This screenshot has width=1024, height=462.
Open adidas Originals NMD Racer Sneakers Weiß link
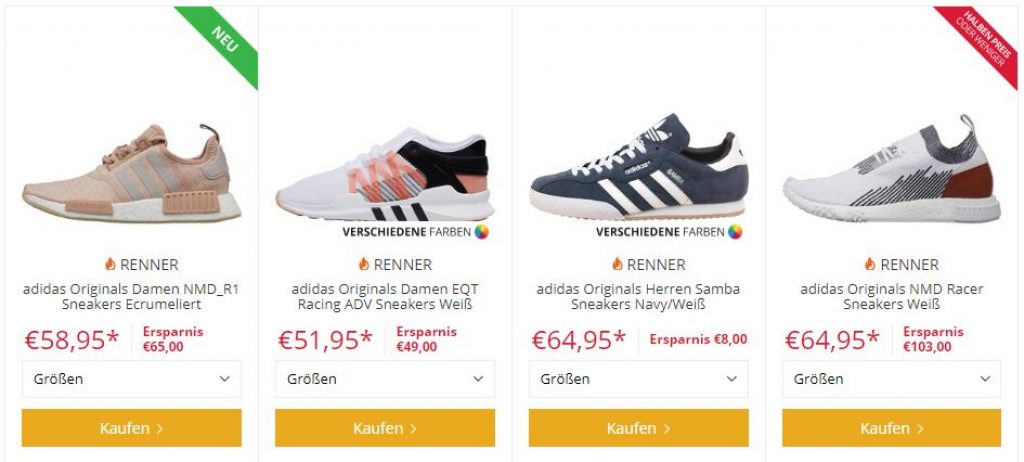(x=891, y=297)
